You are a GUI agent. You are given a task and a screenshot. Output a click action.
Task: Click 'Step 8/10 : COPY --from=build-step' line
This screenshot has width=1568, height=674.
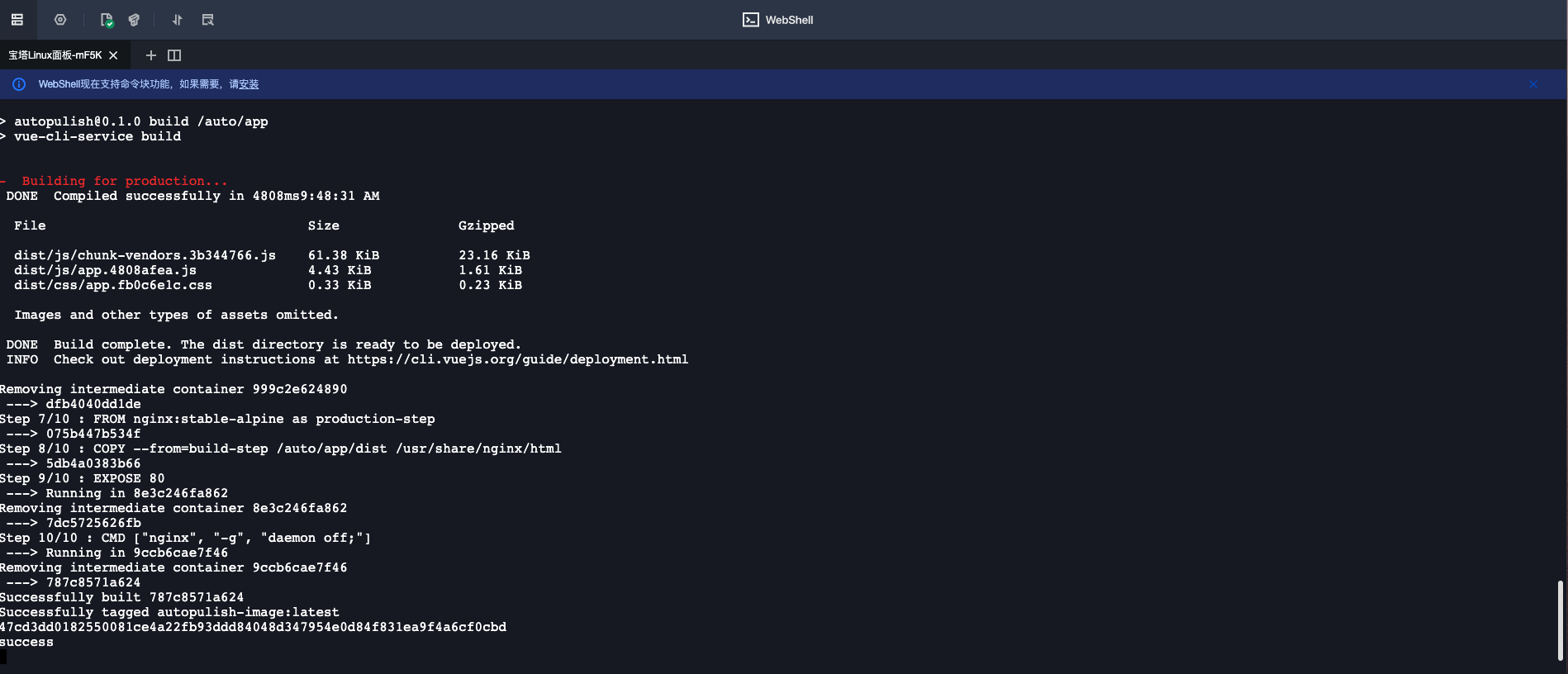(281, 449)
